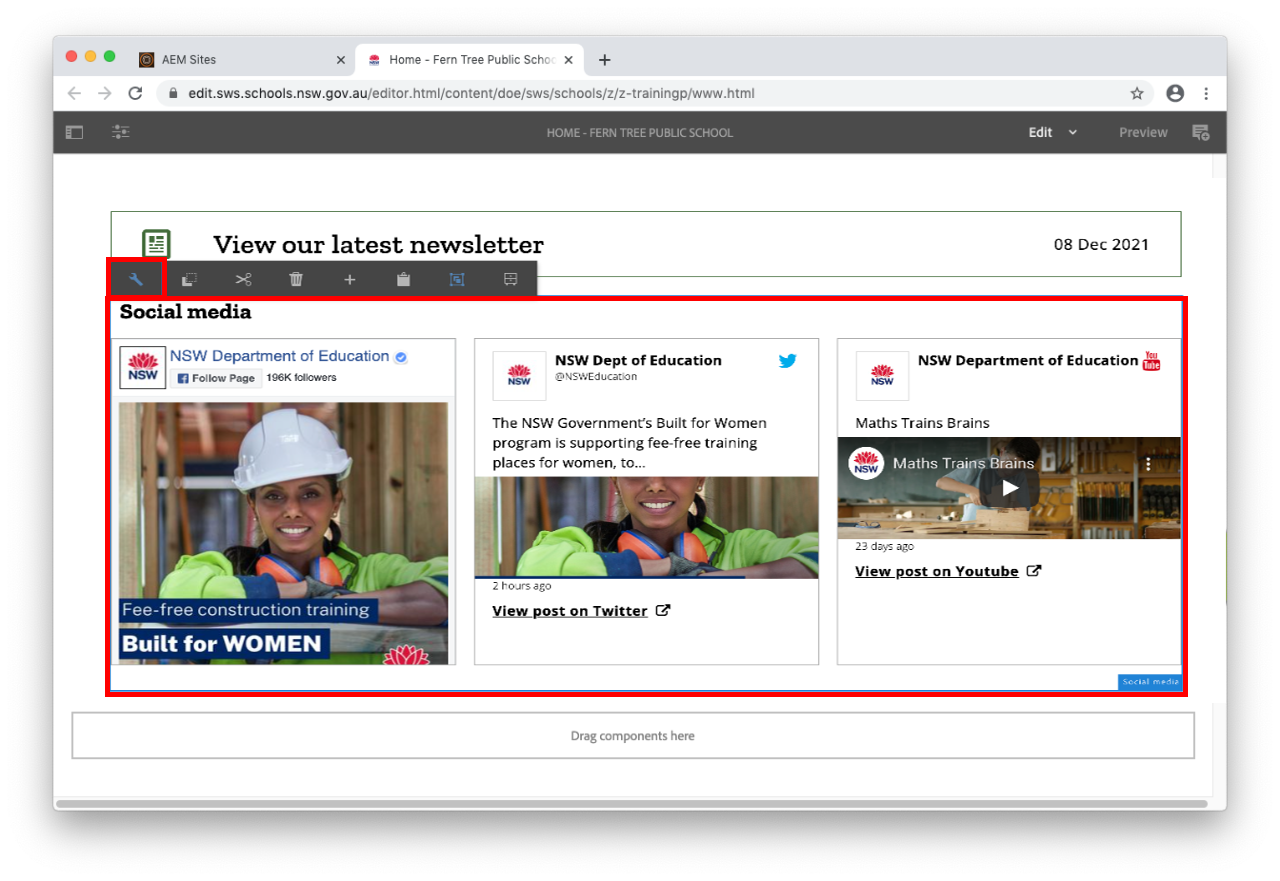Open View our latest newsletter link
Image resolution: width=1280 pixels, height=881 pixels.
coord(378,244)
